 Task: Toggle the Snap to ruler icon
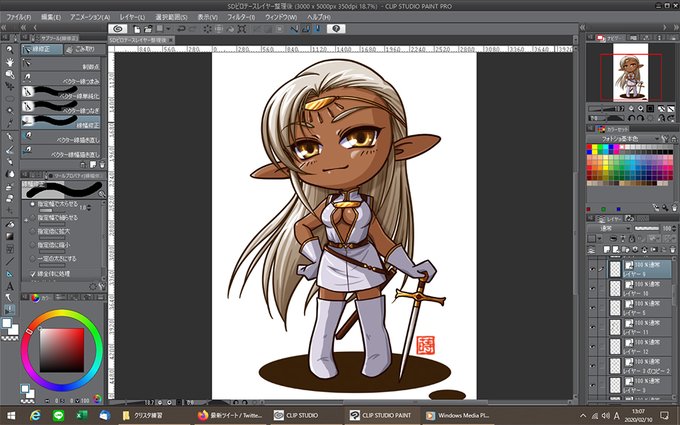pos(294,29)
